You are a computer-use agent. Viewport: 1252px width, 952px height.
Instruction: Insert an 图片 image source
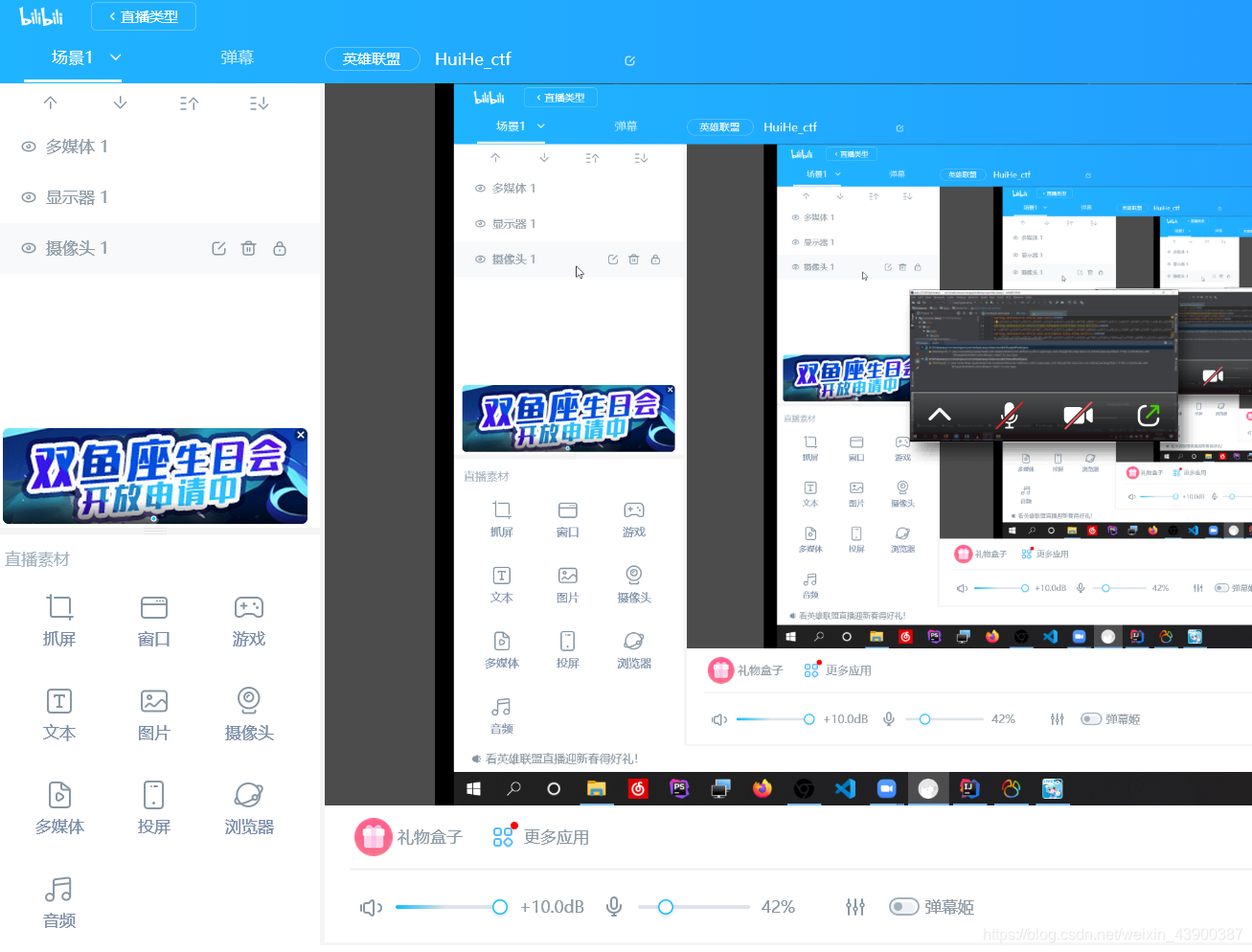click(x=153, y=714)
